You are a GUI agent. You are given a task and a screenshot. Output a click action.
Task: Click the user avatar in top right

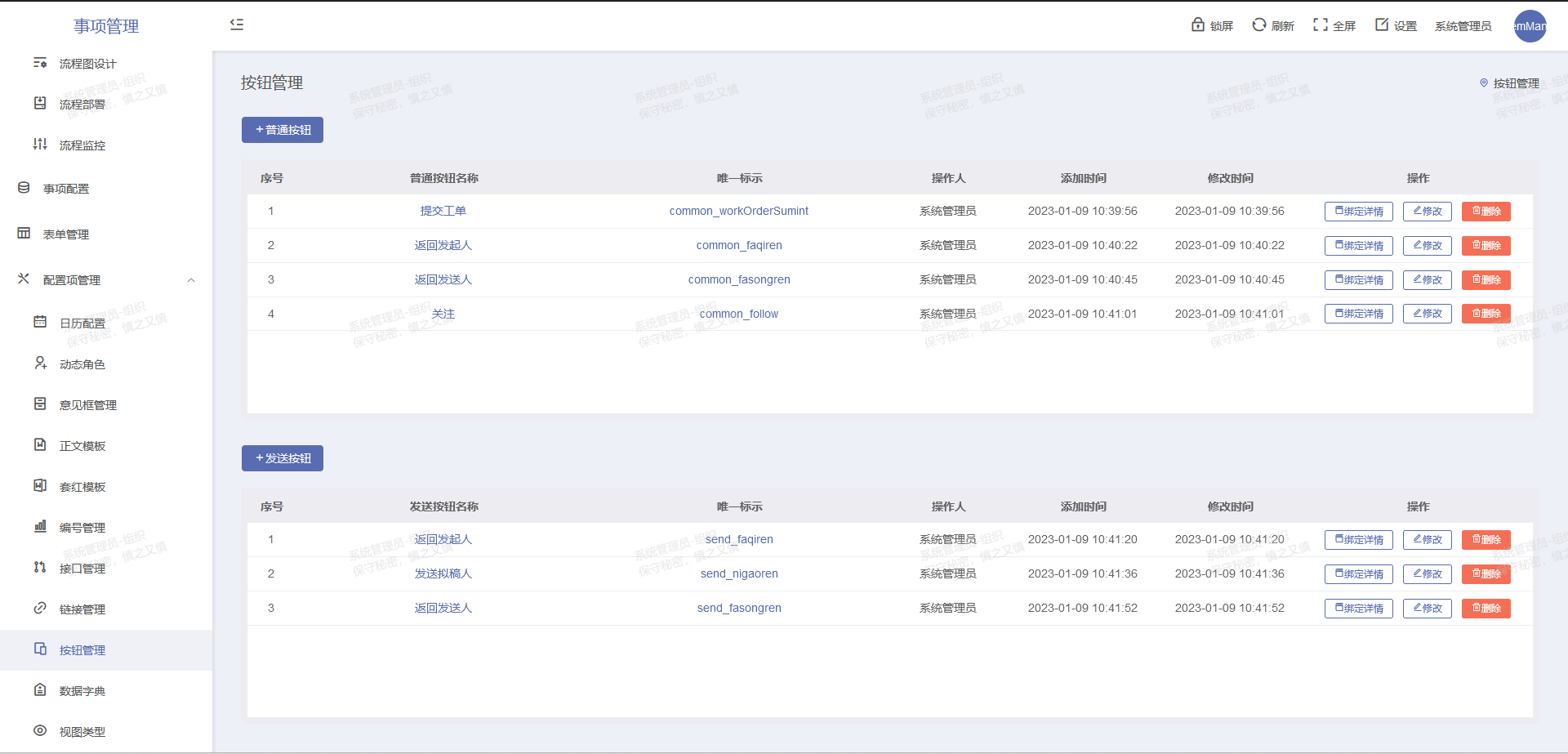click(1530, 26)
